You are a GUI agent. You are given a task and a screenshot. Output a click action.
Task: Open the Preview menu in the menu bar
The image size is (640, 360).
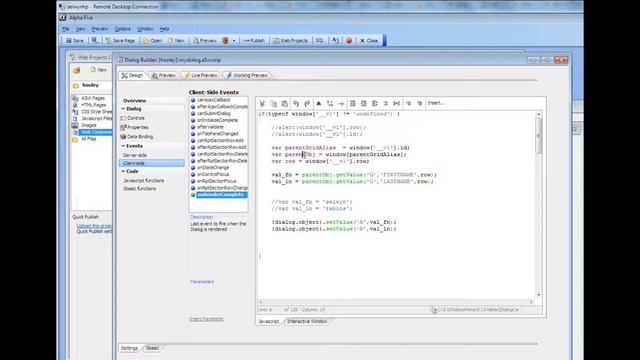point(100,29)
